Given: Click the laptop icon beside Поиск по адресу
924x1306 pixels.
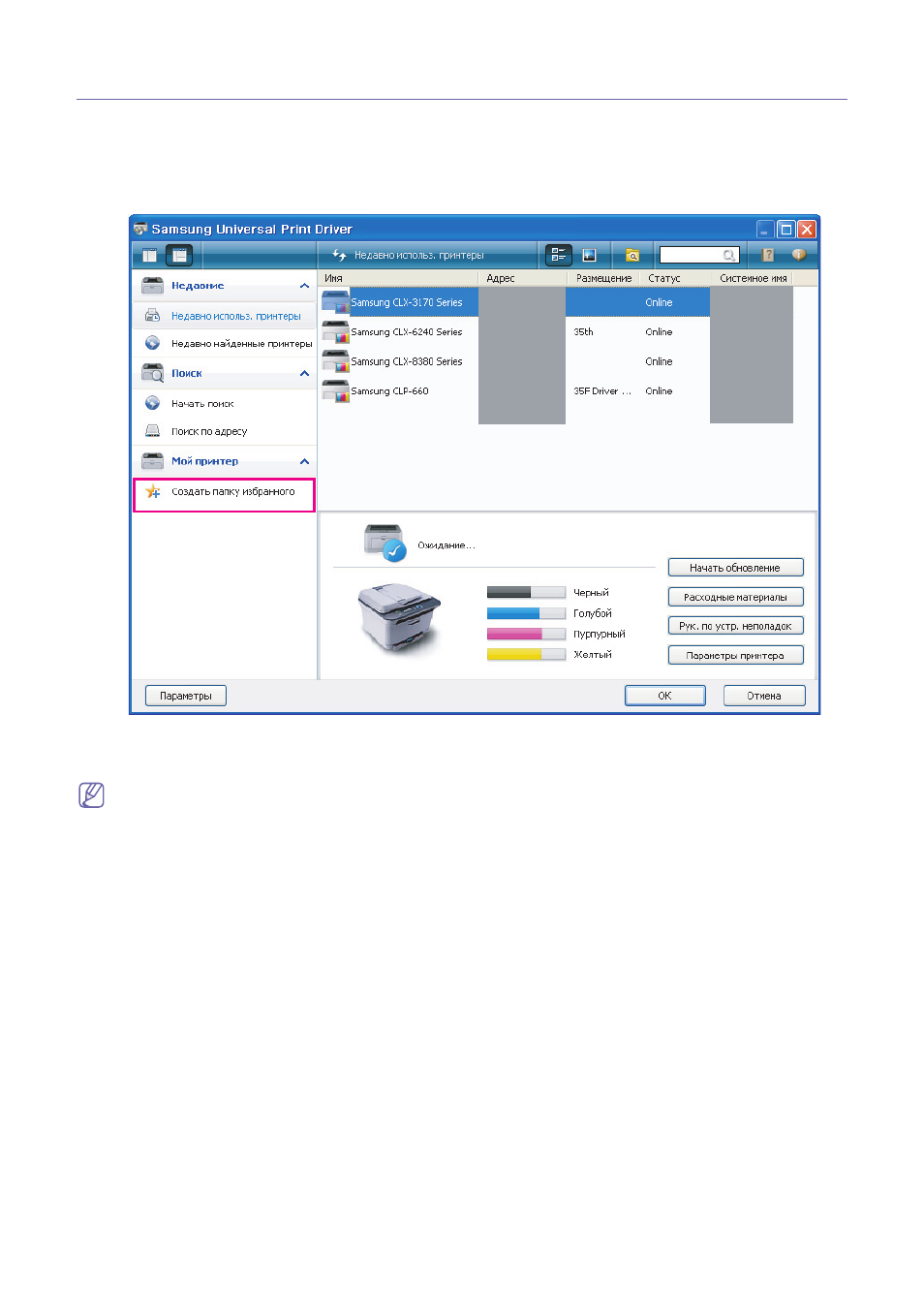Looking at the screenshot, I should pos(152,431).
